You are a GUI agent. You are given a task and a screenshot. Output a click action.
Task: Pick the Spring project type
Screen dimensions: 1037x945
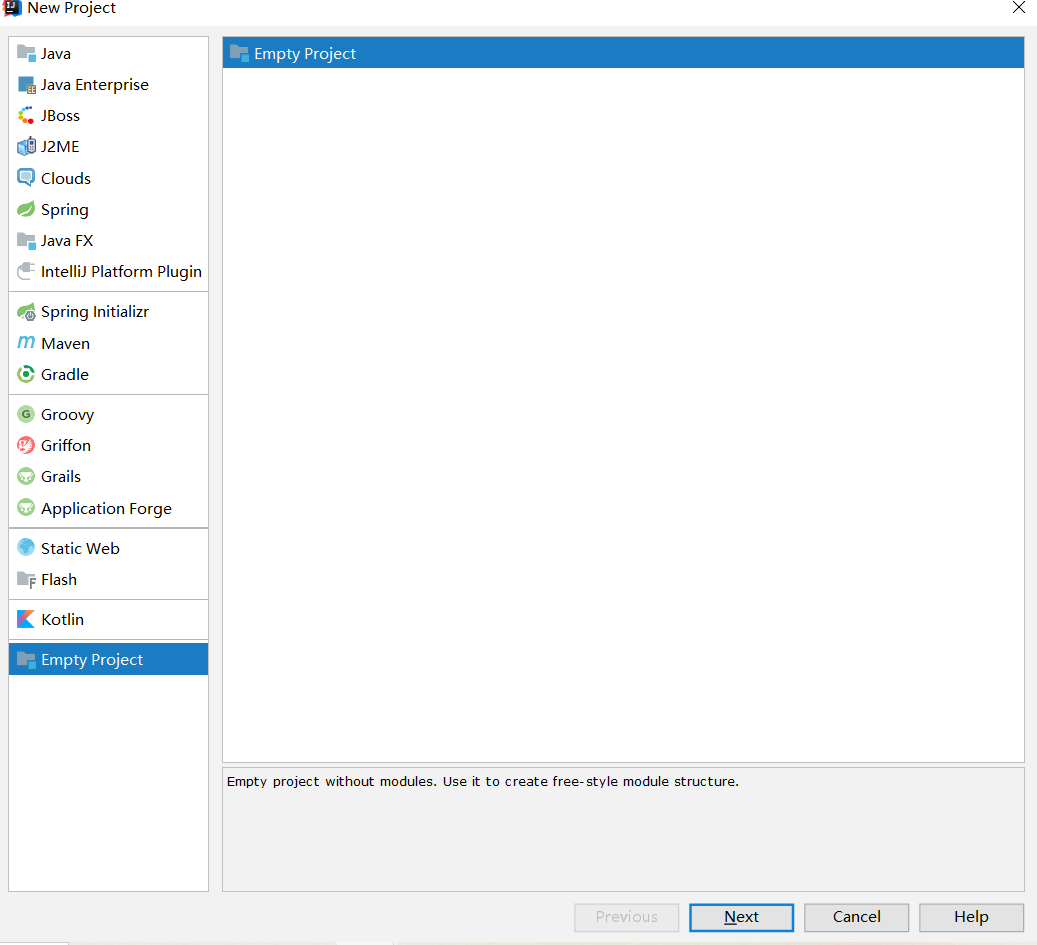pos(108,210)
